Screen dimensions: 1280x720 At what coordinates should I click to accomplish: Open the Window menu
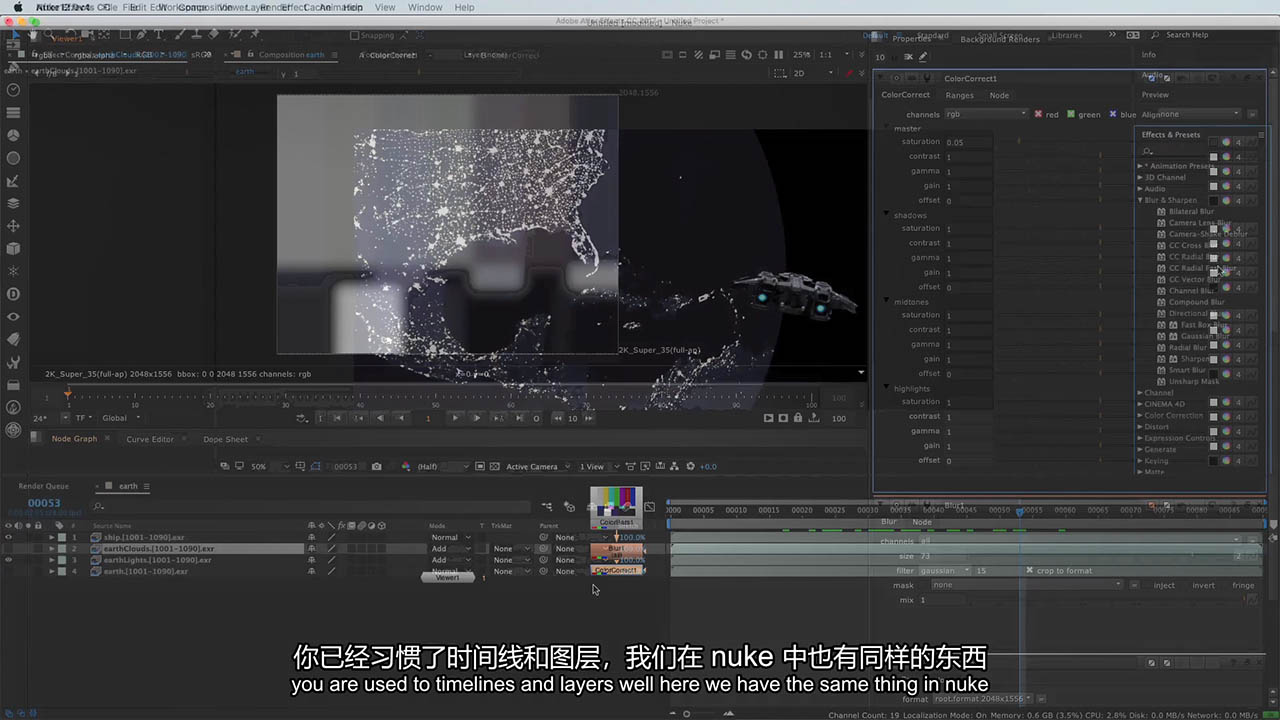click(425, 7)
